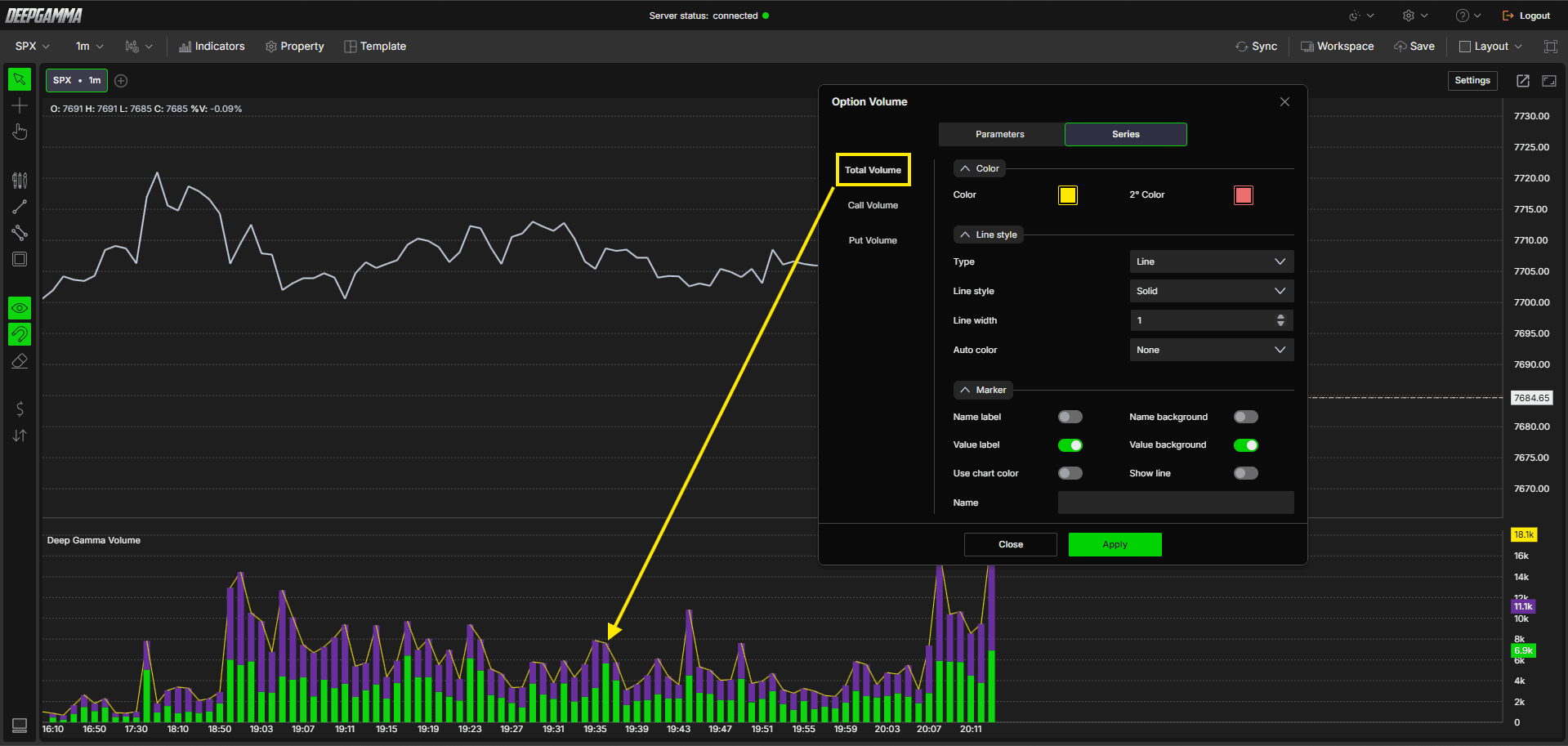1568x746 pixels.
Task: Click the dollar sign tool
Action: tap(20, 409)
